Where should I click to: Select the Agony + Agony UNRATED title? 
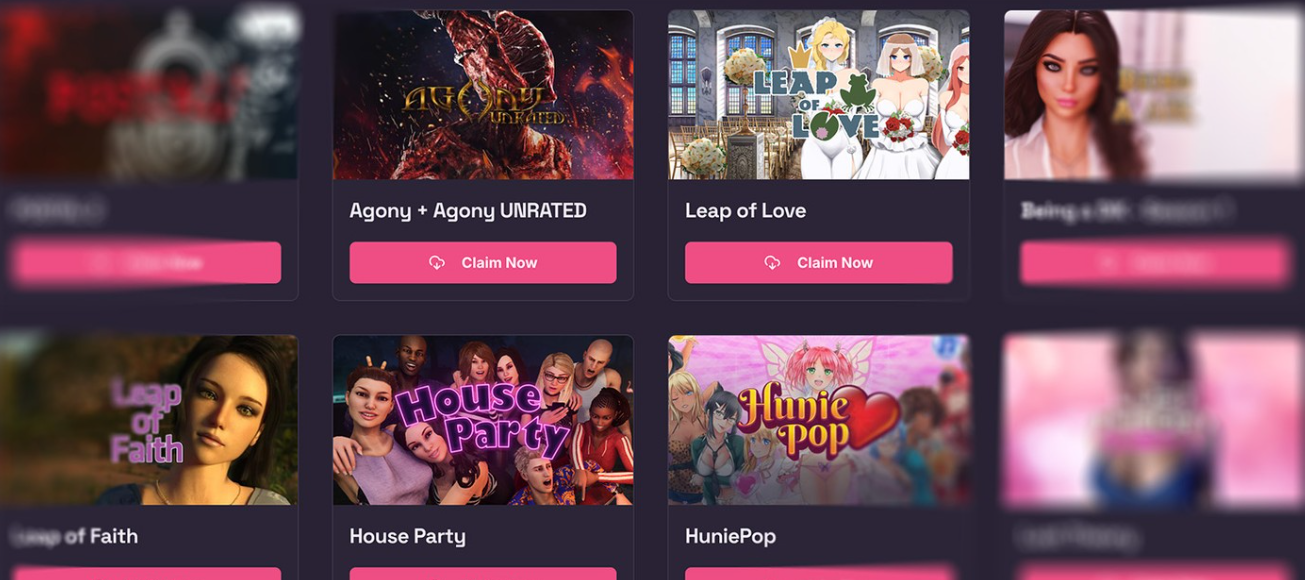tap(468, 211)
